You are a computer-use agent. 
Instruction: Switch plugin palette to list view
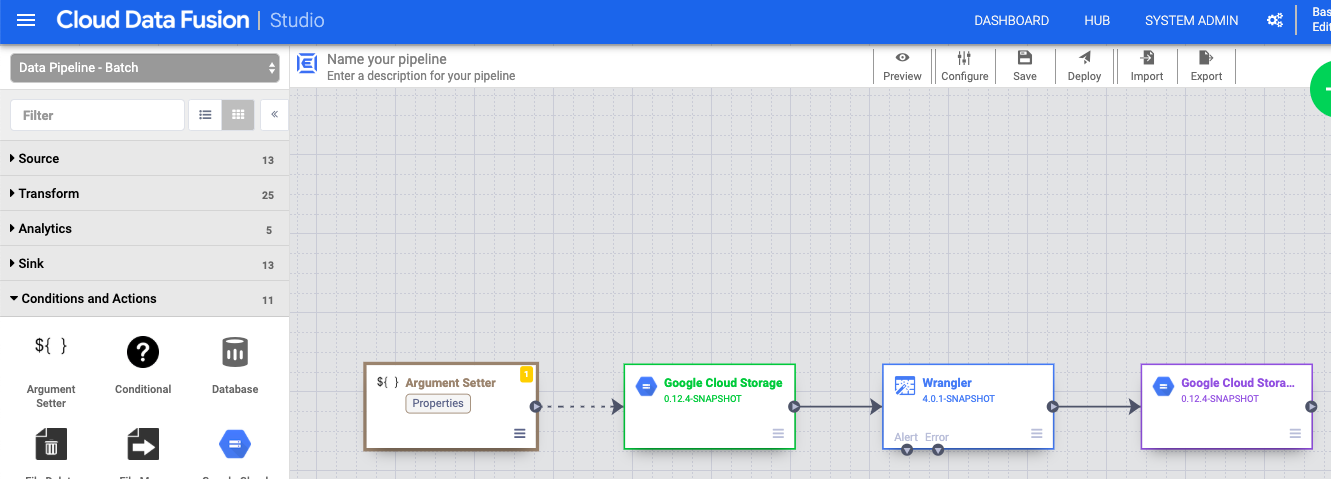click(x=205, y=115)
